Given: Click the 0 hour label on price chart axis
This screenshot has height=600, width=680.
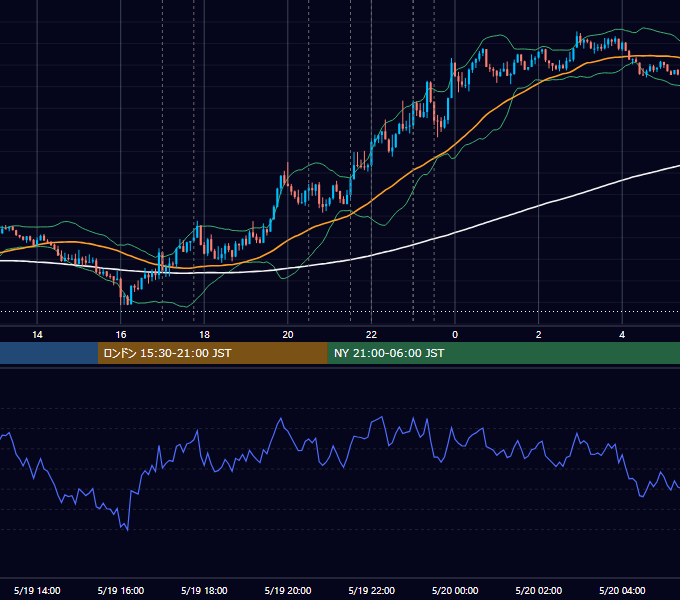Looking at the screenshot, I should [455, 335].
